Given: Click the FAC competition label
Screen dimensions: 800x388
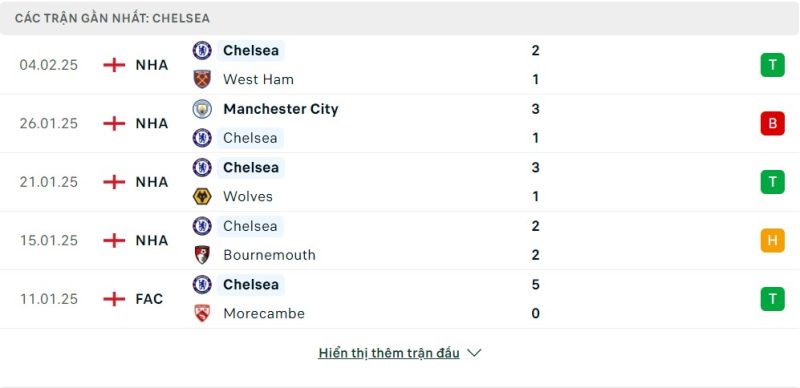Looking at the screenshot, I should [x=149, y=299].
